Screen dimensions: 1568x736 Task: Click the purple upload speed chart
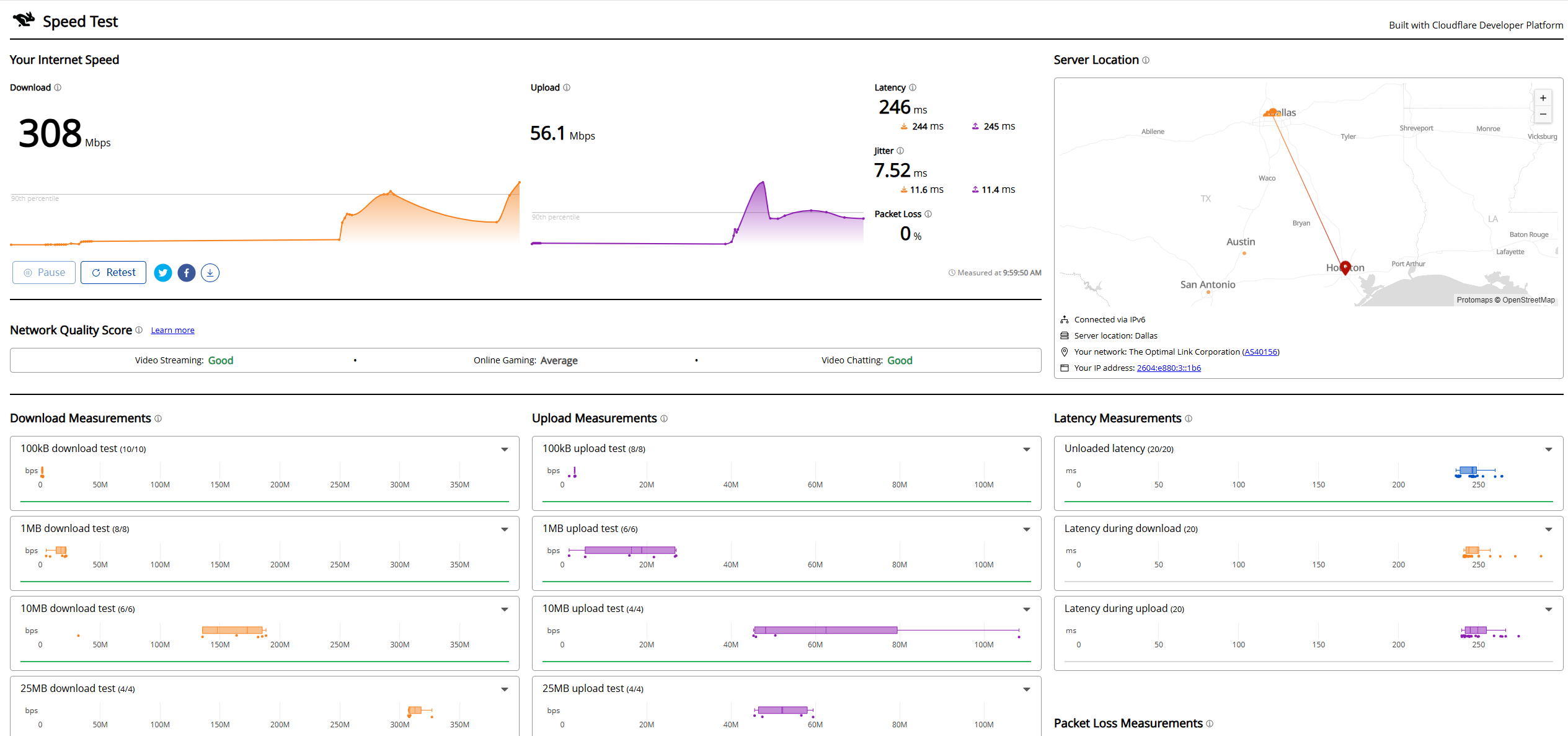[698, 214]
